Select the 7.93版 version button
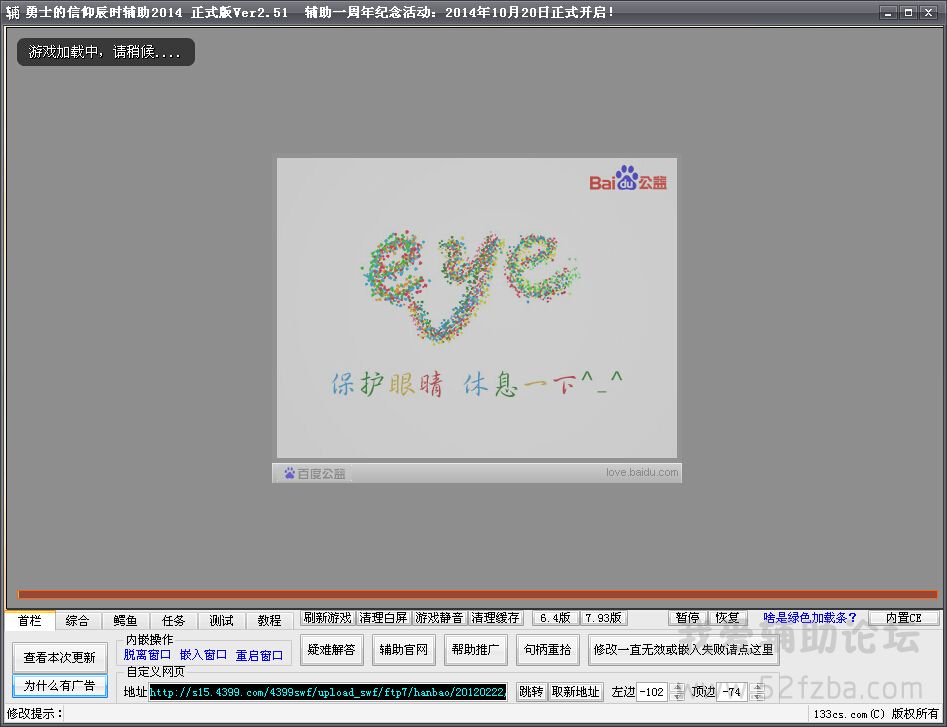Image resolution: width=947 pixels, height=727 pixels. (x=603, y=618)
